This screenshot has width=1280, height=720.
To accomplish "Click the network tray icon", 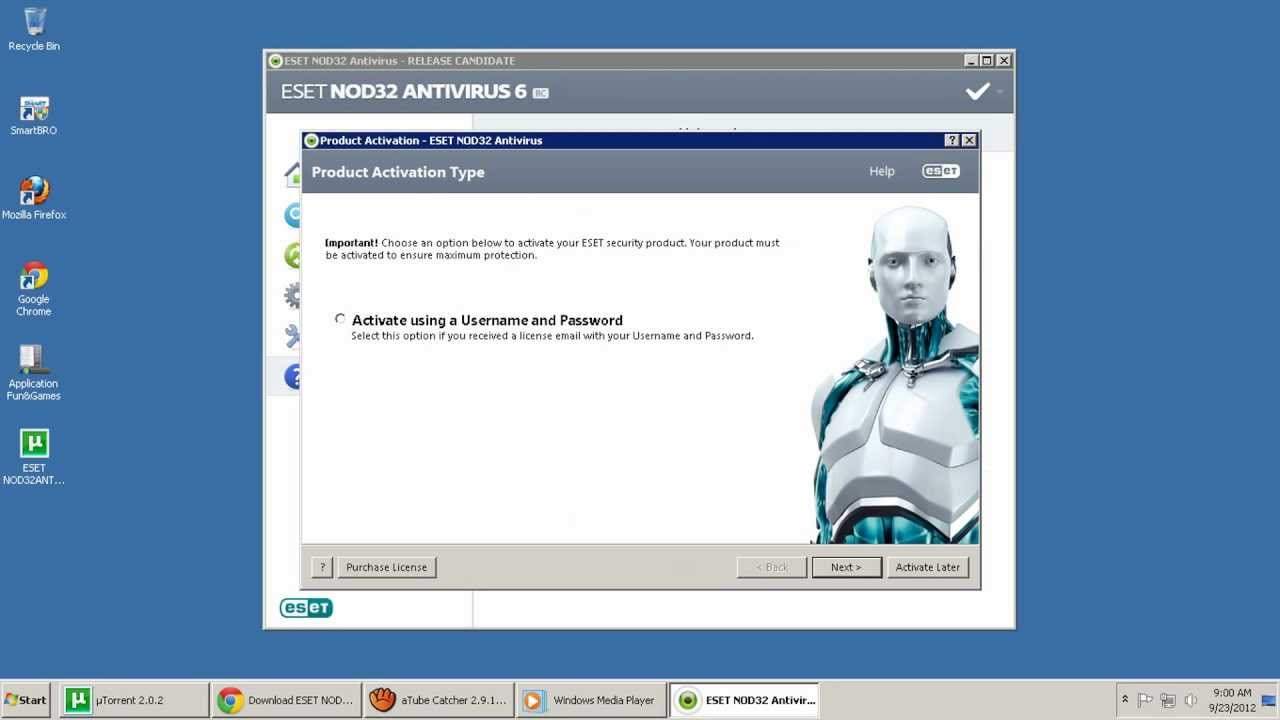I will point(1167,700).
